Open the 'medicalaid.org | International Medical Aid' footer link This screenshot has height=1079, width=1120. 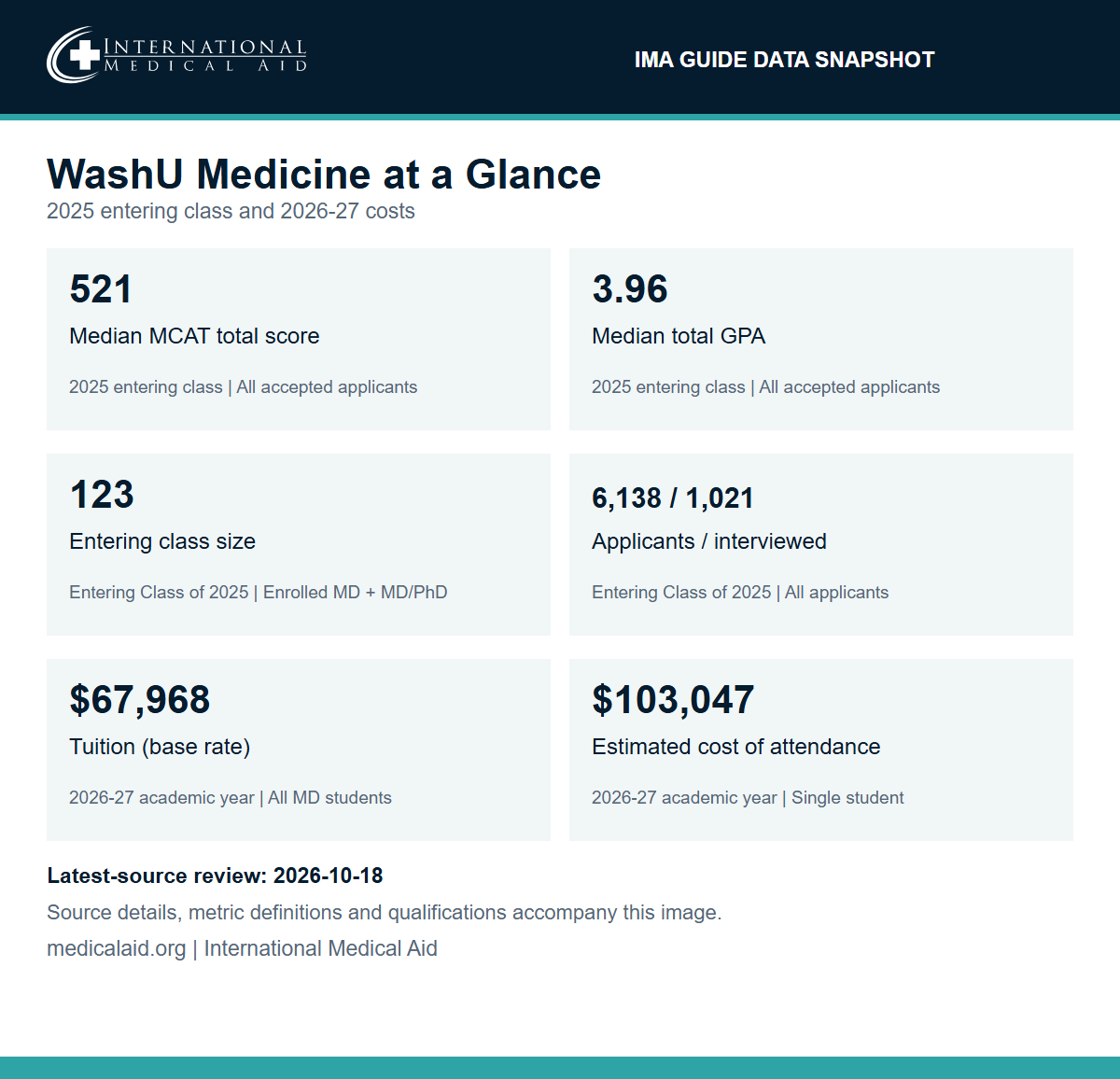coord(242,948)
